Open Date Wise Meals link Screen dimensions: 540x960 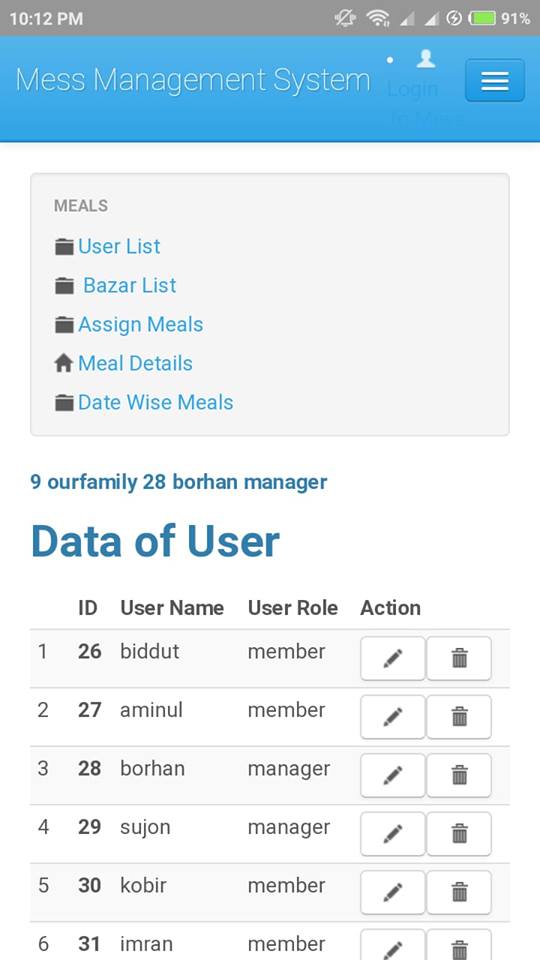pyautogui.click(x=156, y=402)
